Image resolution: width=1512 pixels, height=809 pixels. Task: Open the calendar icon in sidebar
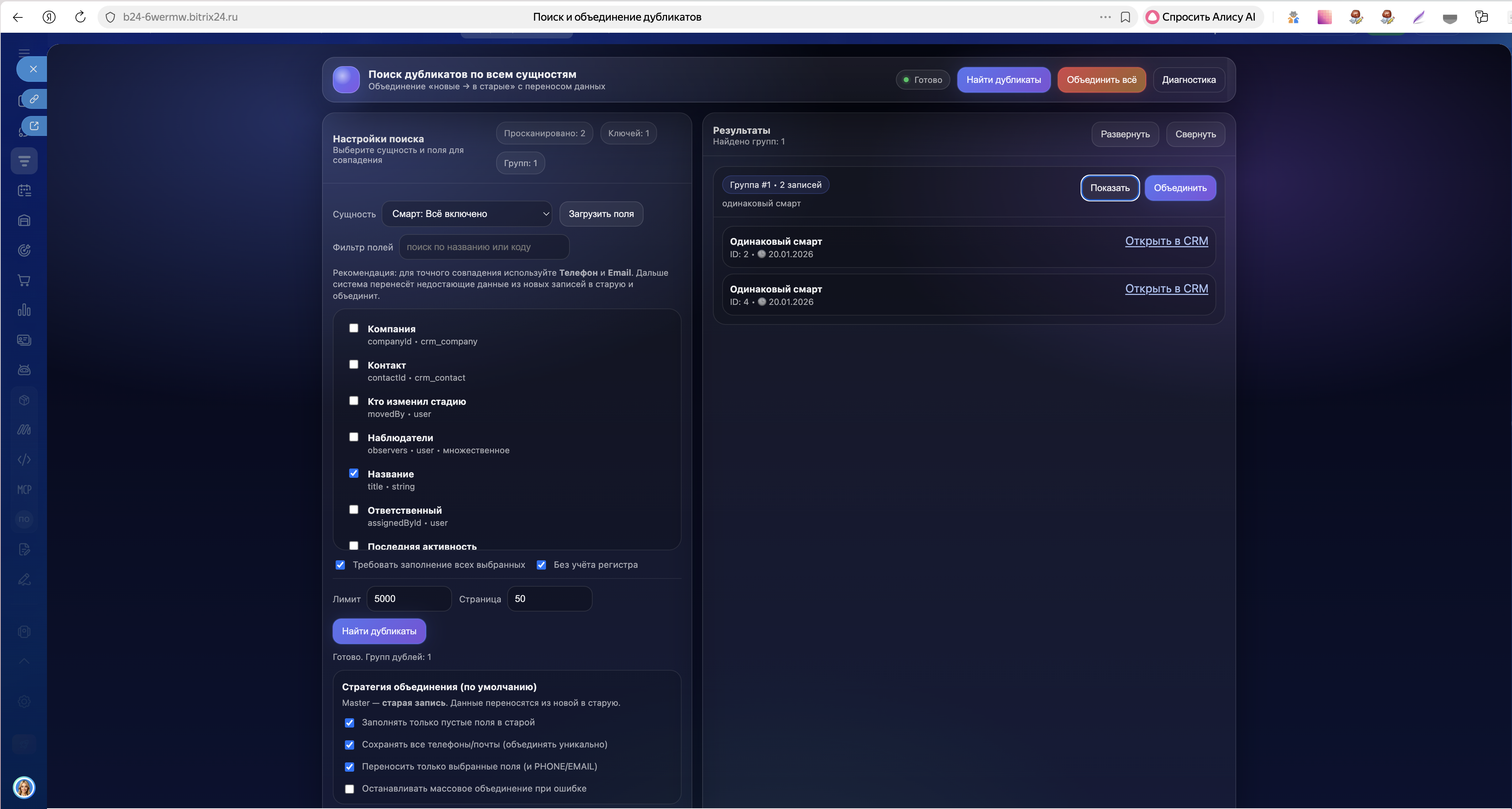click(24, 191)
